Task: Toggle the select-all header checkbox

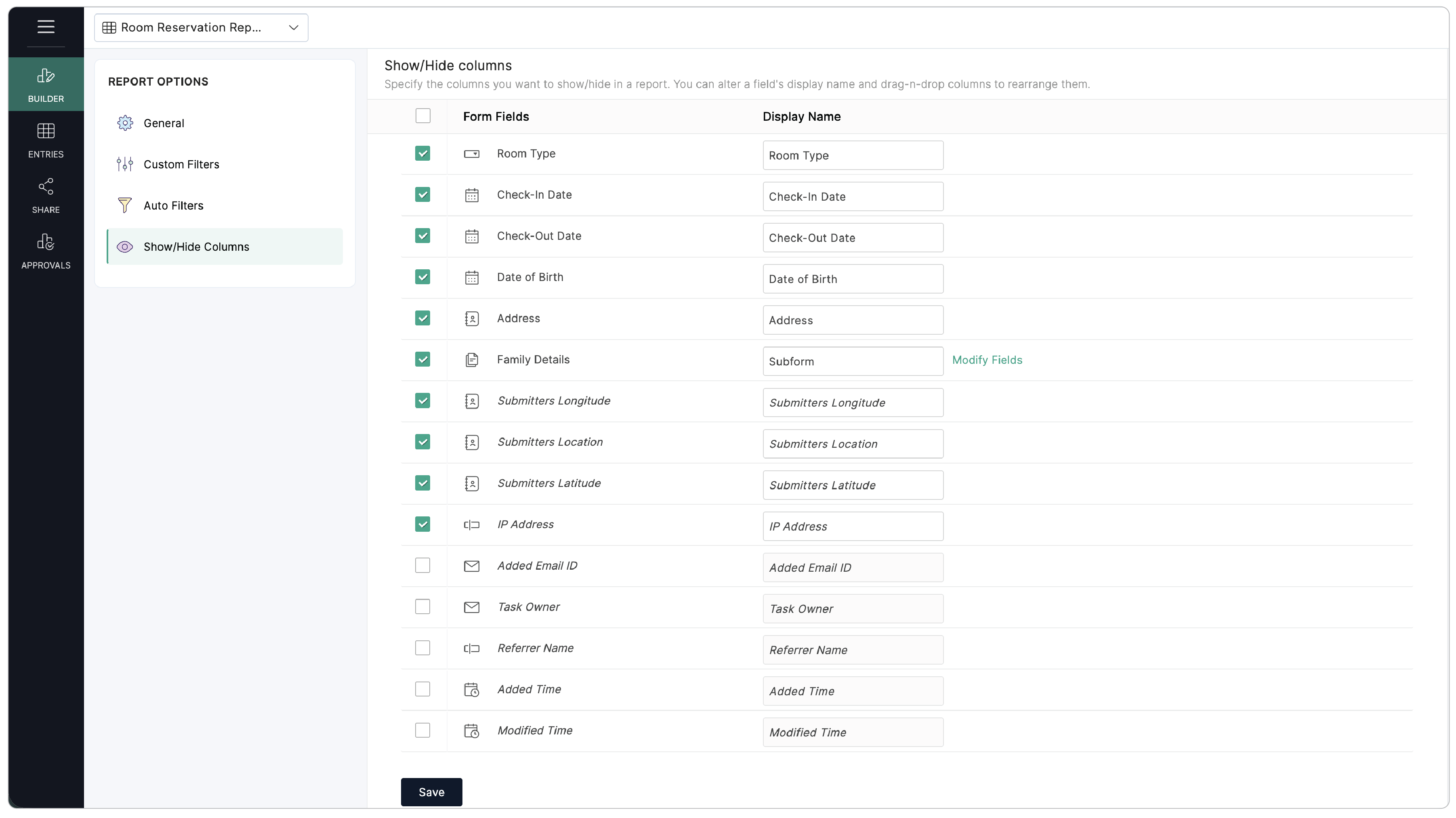Action: point(422,116)
